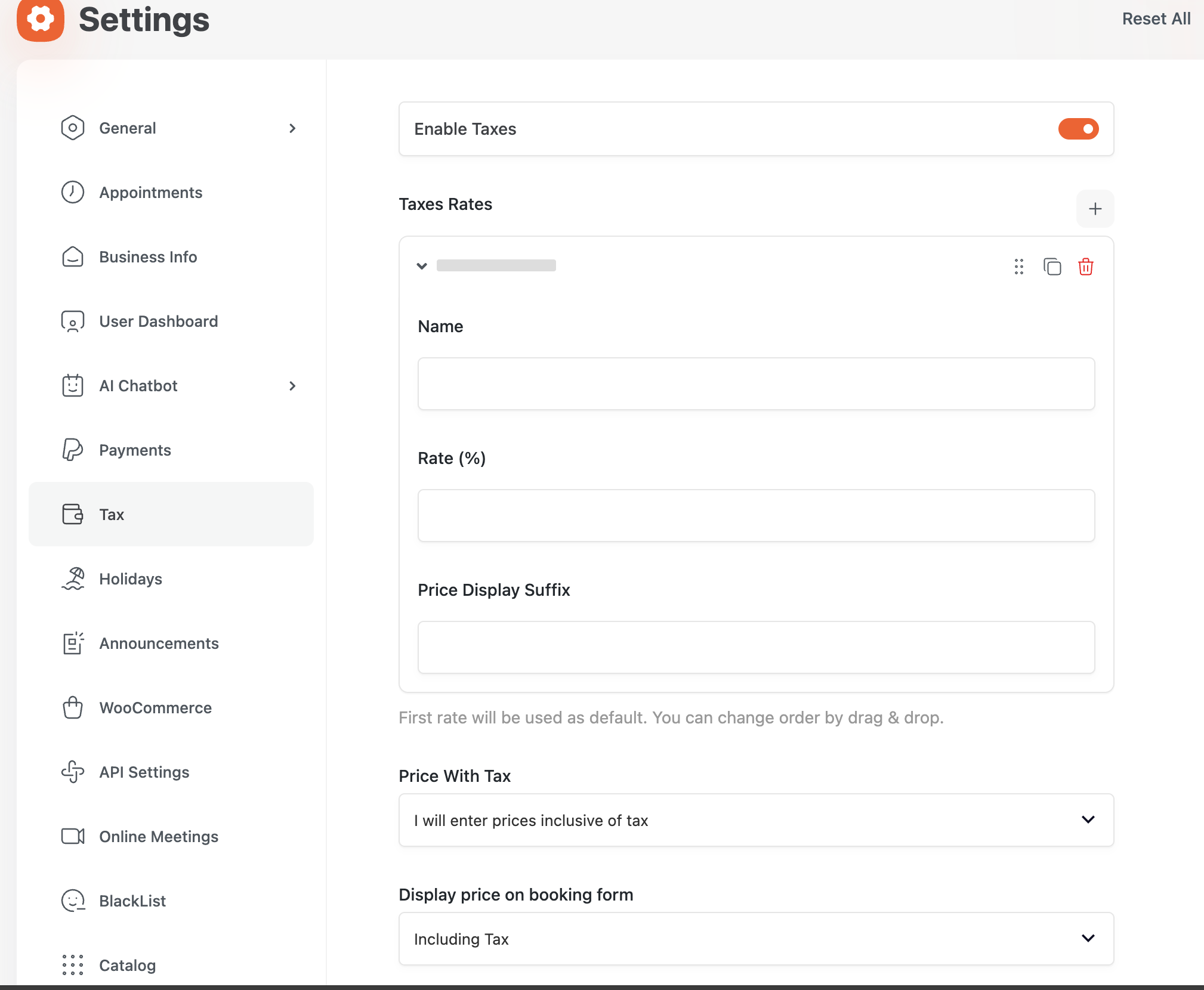Click the Reset All button
This screenshot has width=1204, height=990.
tap(1156, 19)
